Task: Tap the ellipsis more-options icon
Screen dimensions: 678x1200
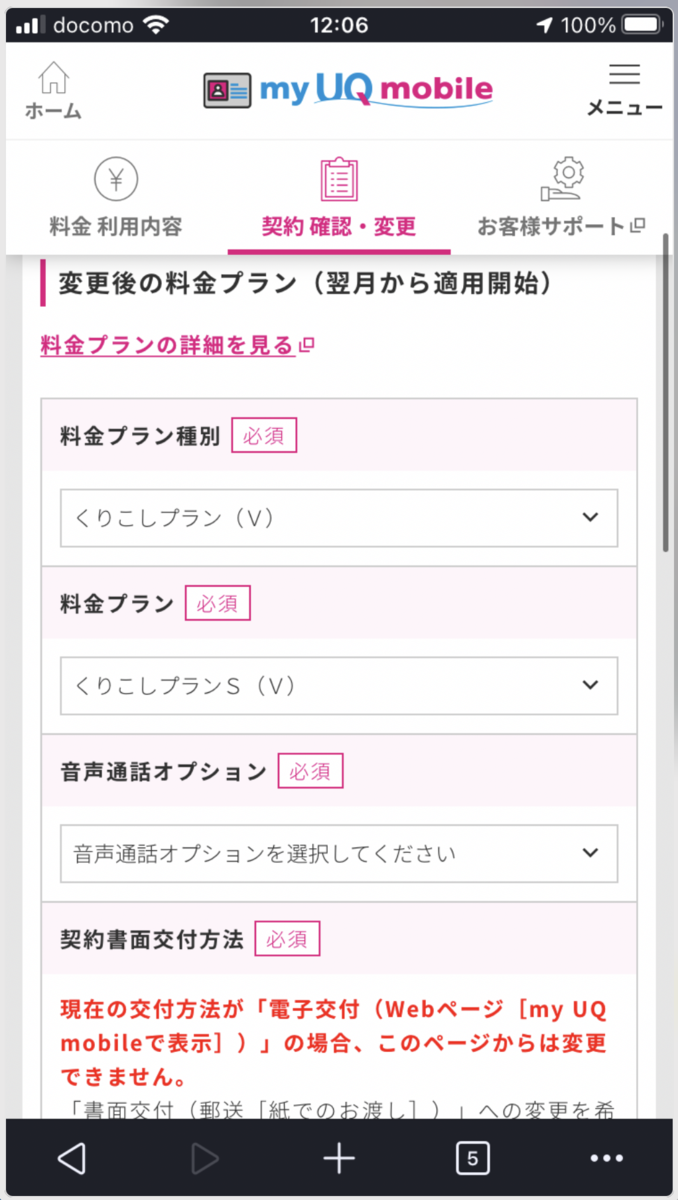Action: 606,1157
